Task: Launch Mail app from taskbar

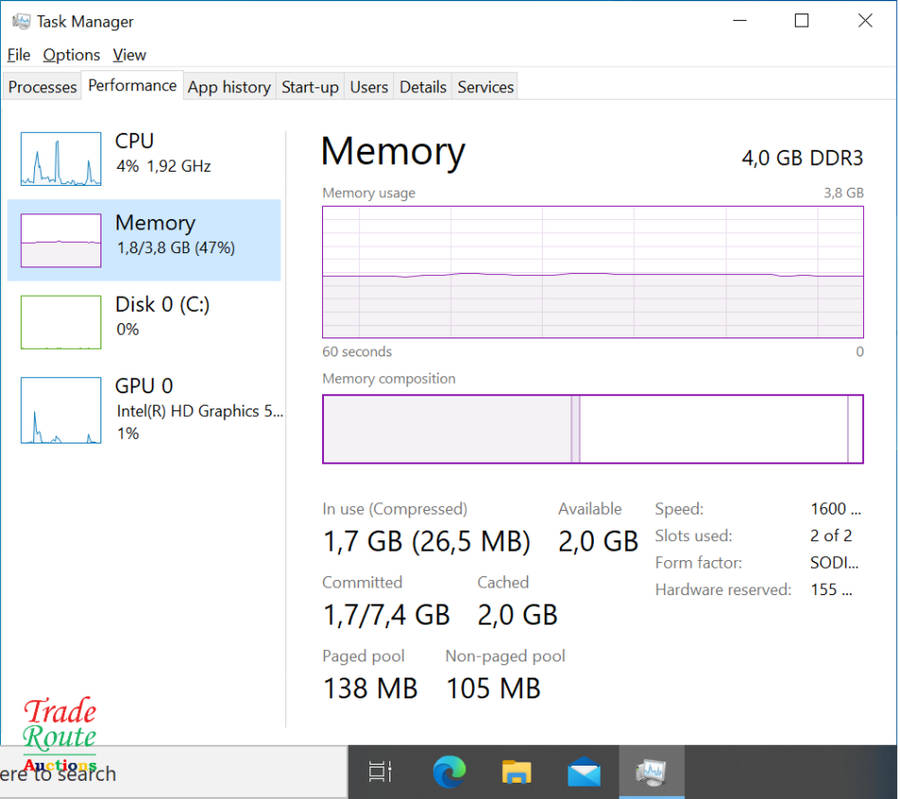Action: tap(584, 772)
